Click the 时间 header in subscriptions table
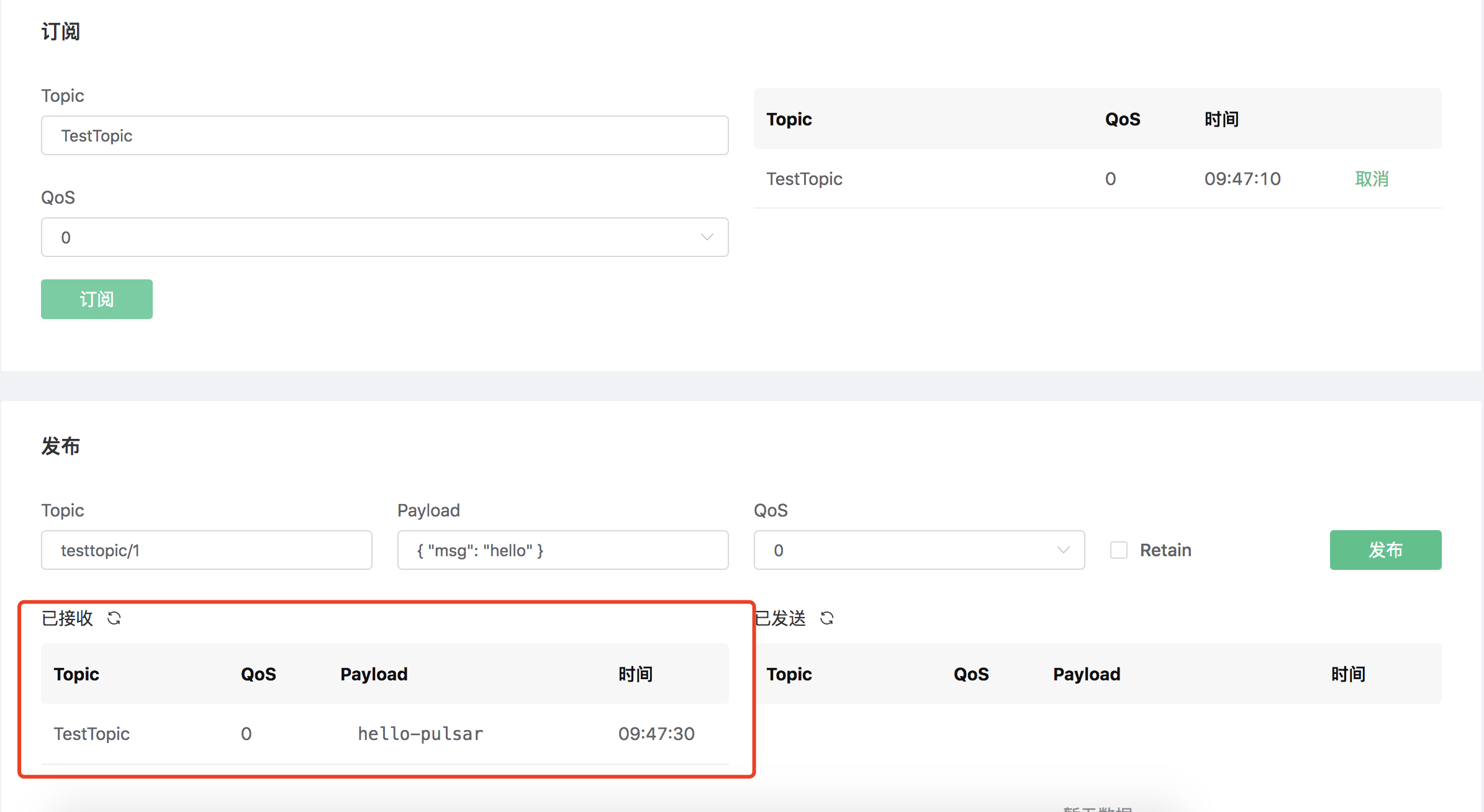Viewport: 1484px width, 812px height. [1221, 119]
